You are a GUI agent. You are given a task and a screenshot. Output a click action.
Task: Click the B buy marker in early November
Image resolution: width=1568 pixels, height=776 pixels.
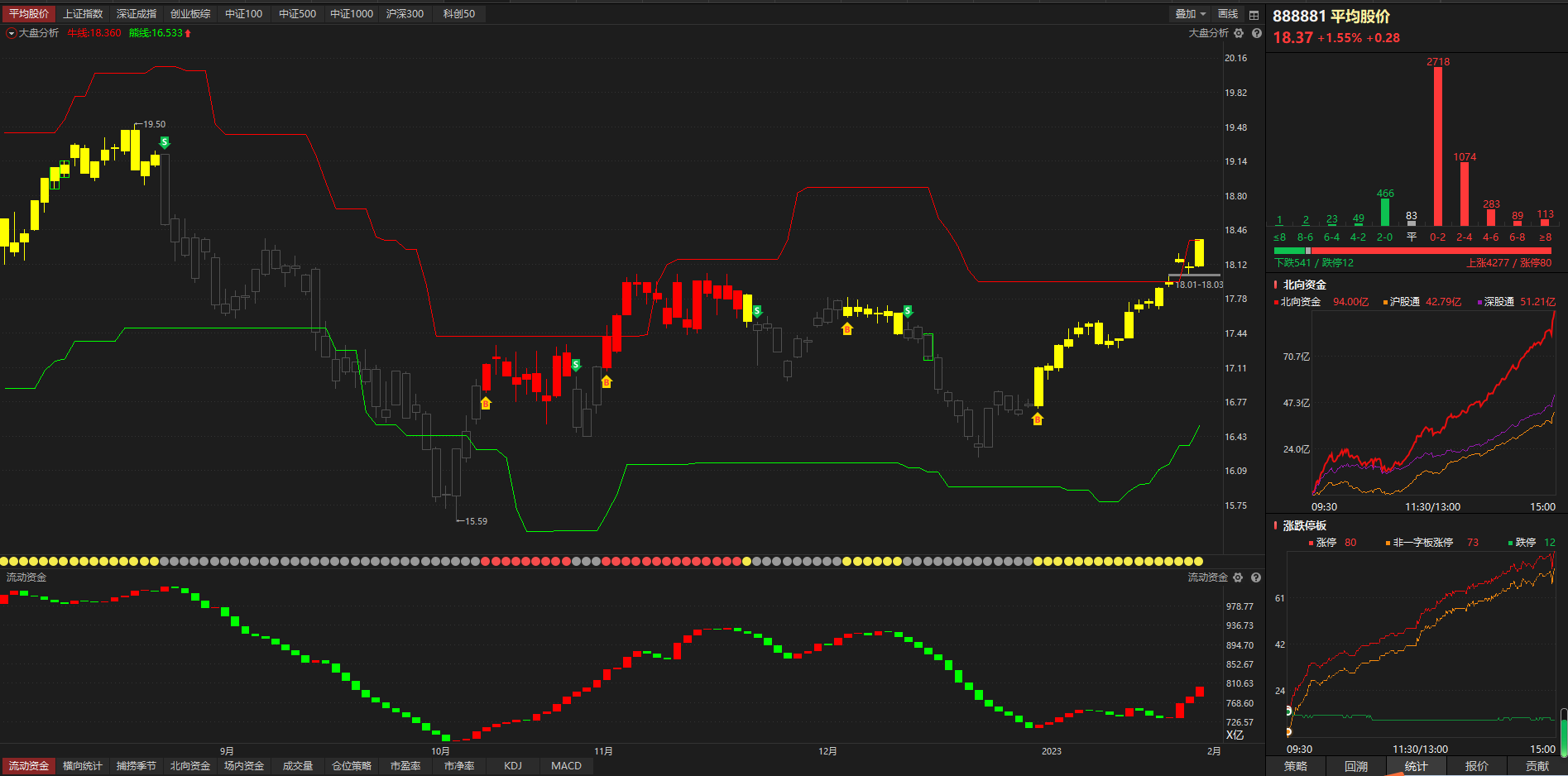pos(607,381)
